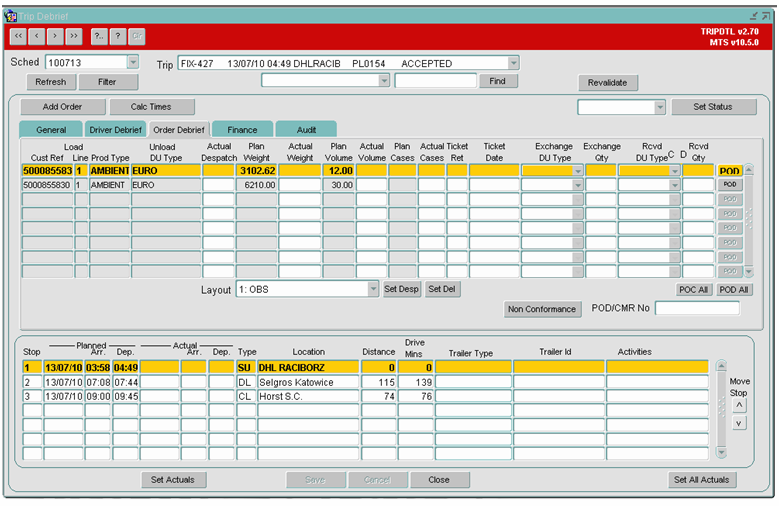Open Exchange DU Type dropdown in first order row
The width and height of the screenshot is (779, 506).
pyautogui.click(x=577, y=171)
